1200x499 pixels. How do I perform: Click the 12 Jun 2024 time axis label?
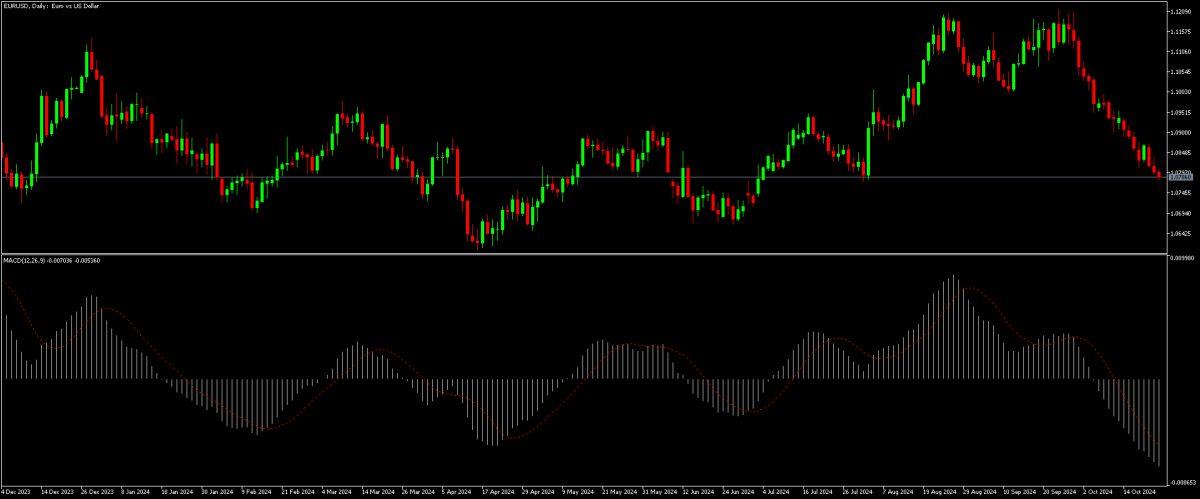pyautogui.click(x=696, y=493)
